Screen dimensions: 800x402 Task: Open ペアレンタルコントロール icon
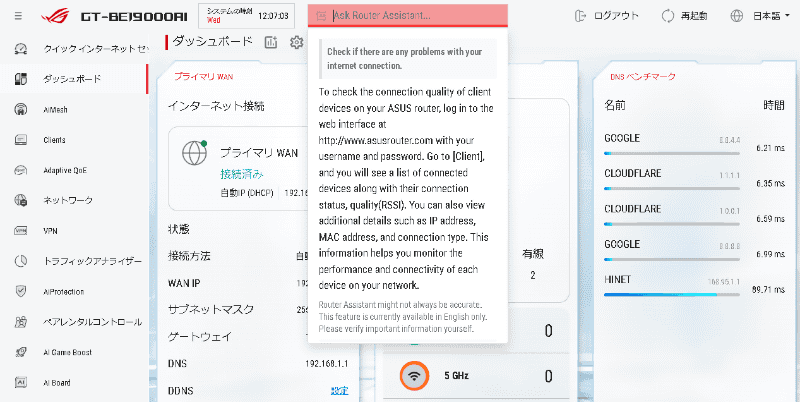[x=20, y=322]
